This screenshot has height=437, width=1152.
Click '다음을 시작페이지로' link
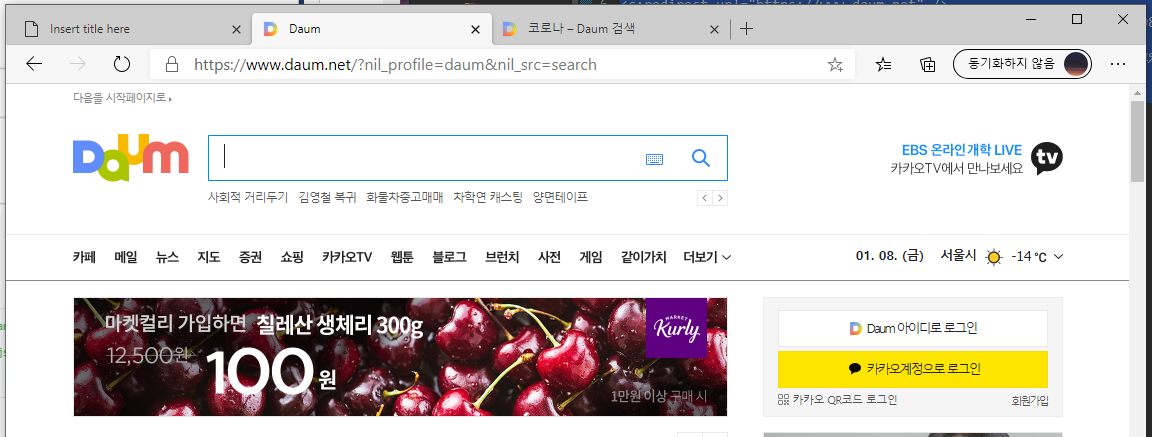click(x=122, y=97)
